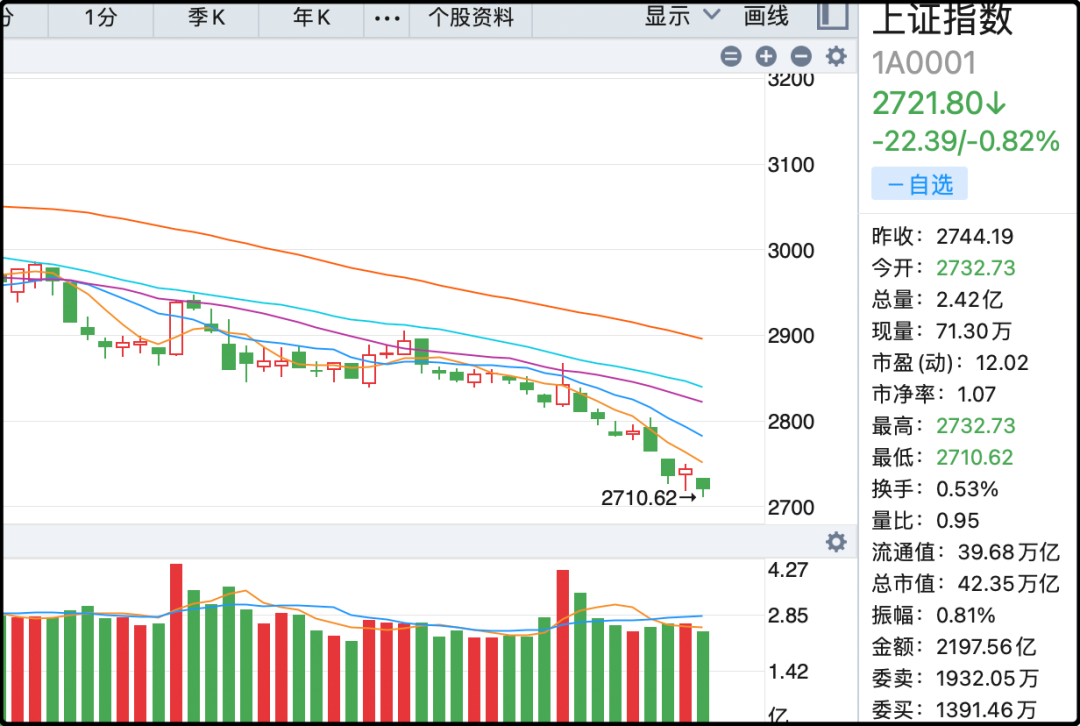Image resolution: width=1080 pixels, height=726 pixels.
Task: Open volume panel settings gear
Action: (836, 543)
